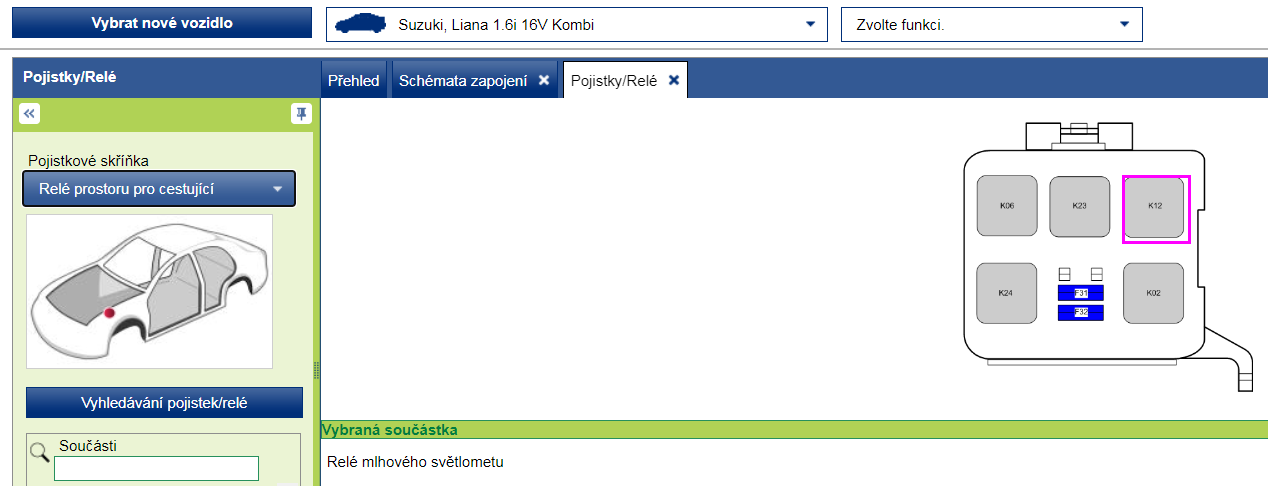Select relay K06 in the diagram
Viewport: 1268px width, 486px height.
click(x=1006, y=206)
